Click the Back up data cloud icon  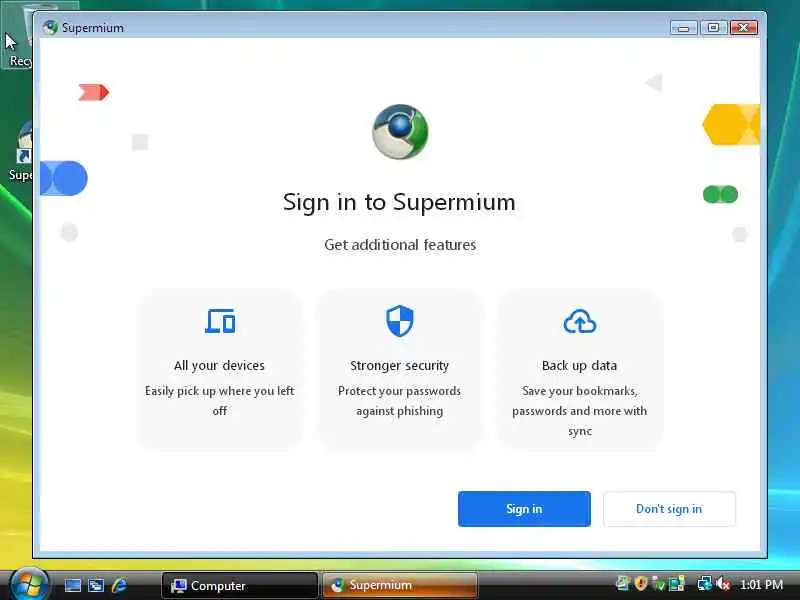(580, 321)
